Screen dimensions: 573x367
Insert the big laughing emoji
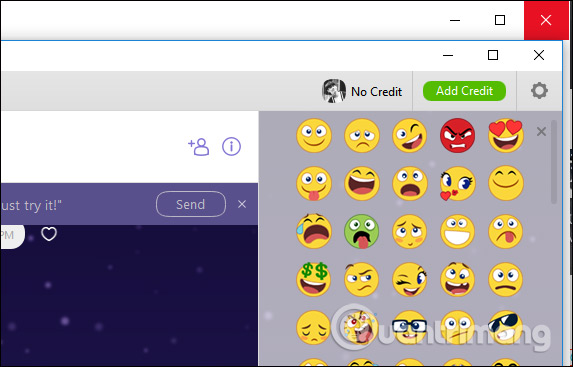362,184
